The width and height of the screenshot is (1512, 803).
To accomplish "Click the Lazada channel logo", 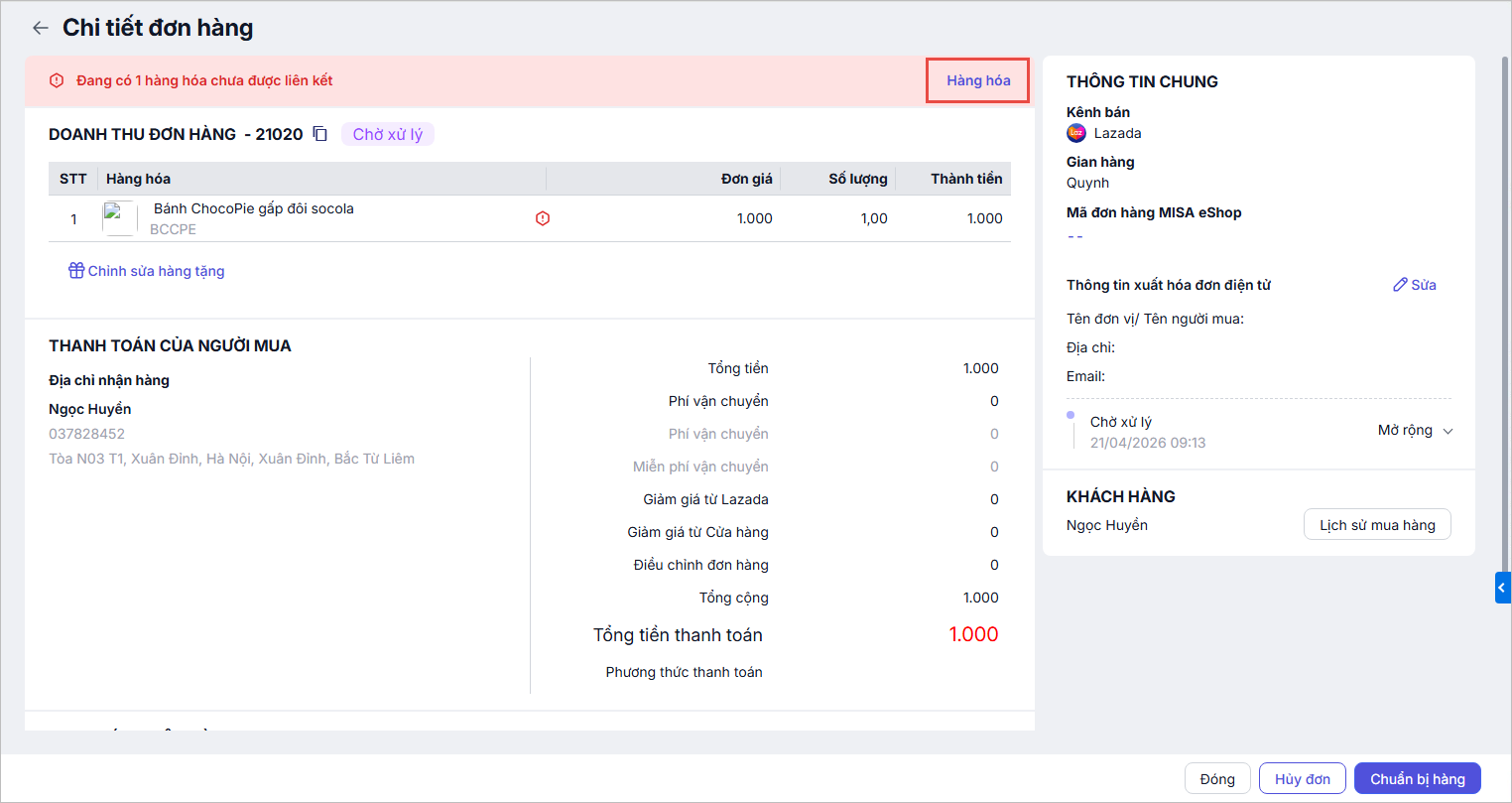I will pos(1076,133).
